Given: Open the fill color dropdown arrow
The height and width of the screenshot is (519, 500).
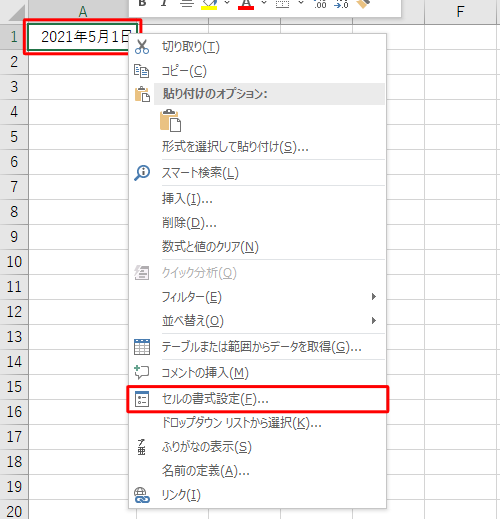Looking at the screenshot, I should tap(227, 3).
